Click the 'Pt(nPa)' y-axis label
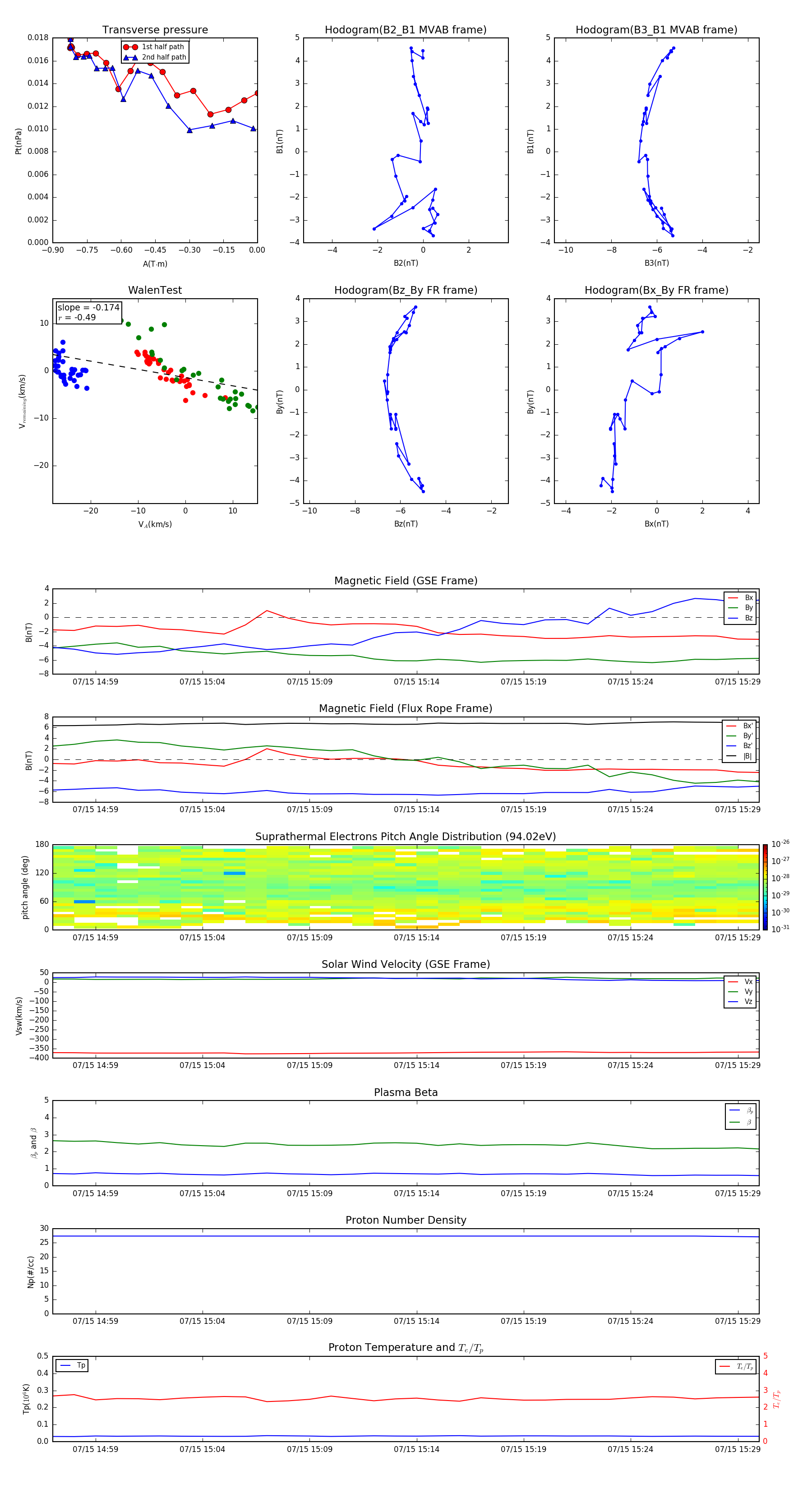812x1489 pixels. point(18,140)
